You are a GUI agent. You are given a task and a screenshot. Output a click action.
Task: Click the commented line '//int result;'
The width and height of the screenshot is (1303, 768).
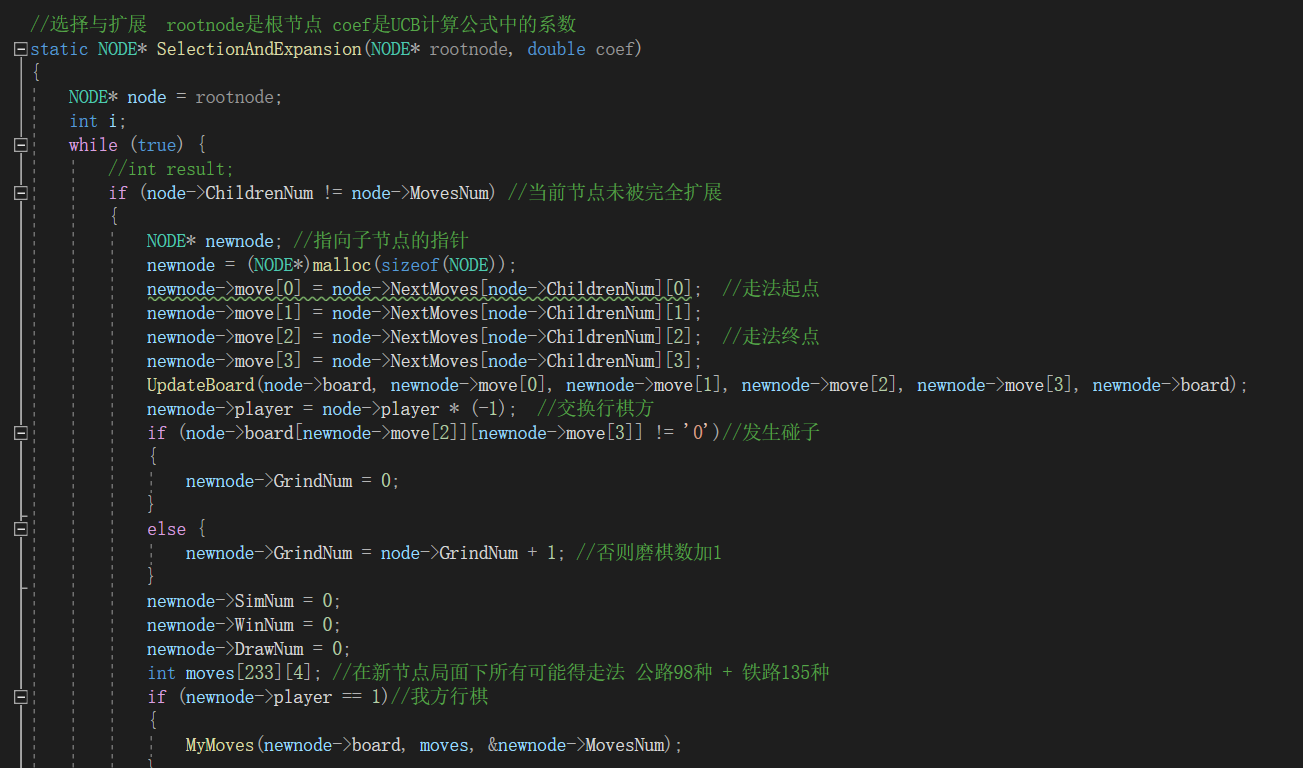pos(171,169)
